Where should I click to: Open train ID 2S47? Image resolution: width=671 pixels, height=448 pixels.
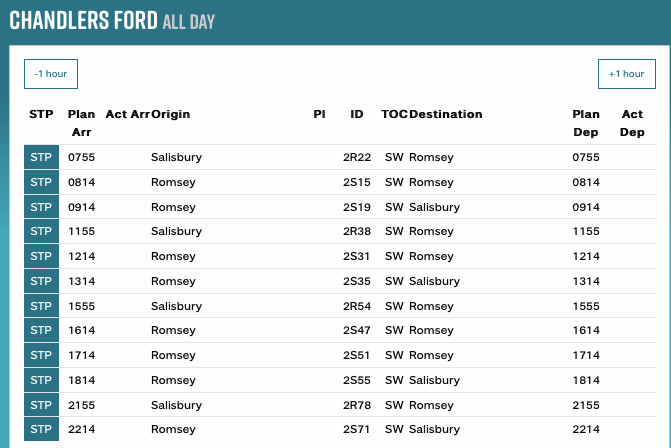pos(357,331)
